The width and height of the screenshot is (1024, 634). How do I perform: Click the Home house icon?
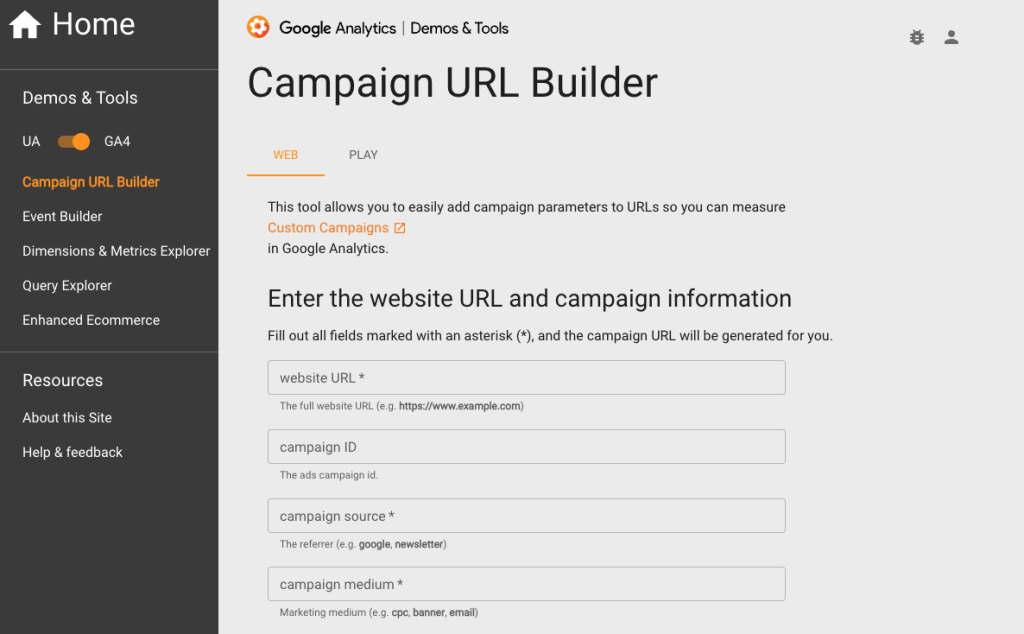point(25,25)
